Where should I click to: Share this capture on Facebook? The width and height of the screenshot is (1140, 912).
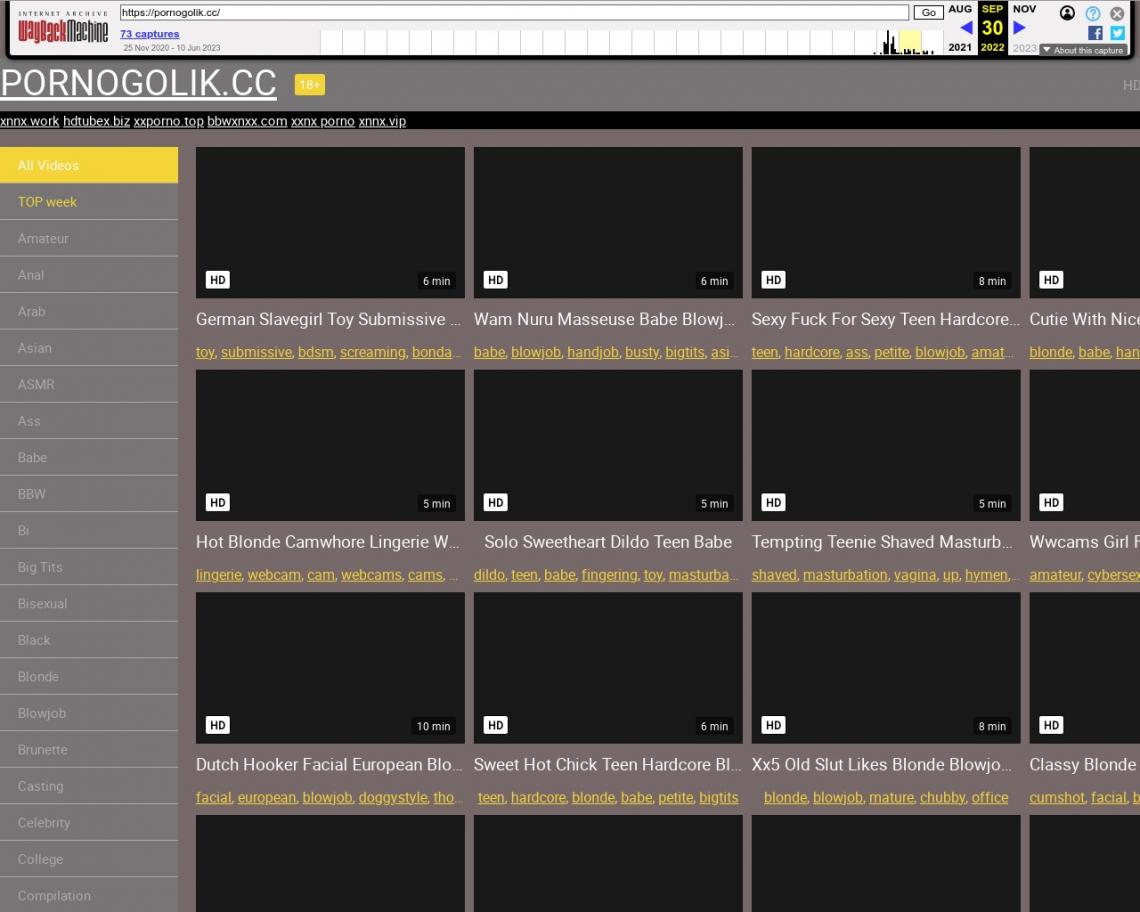[x=1095, y=33]
